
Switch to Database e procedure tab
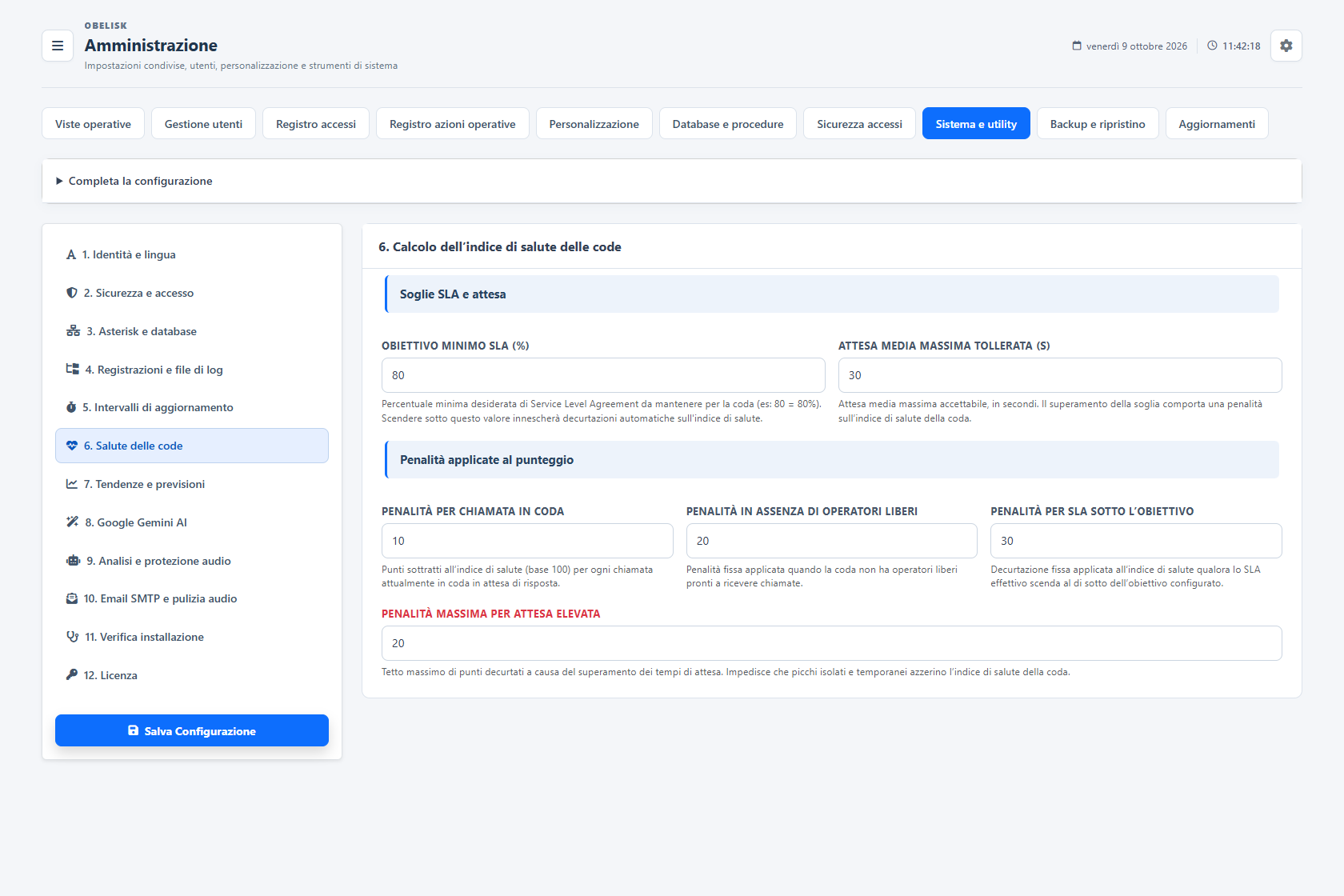click(728, 124)
